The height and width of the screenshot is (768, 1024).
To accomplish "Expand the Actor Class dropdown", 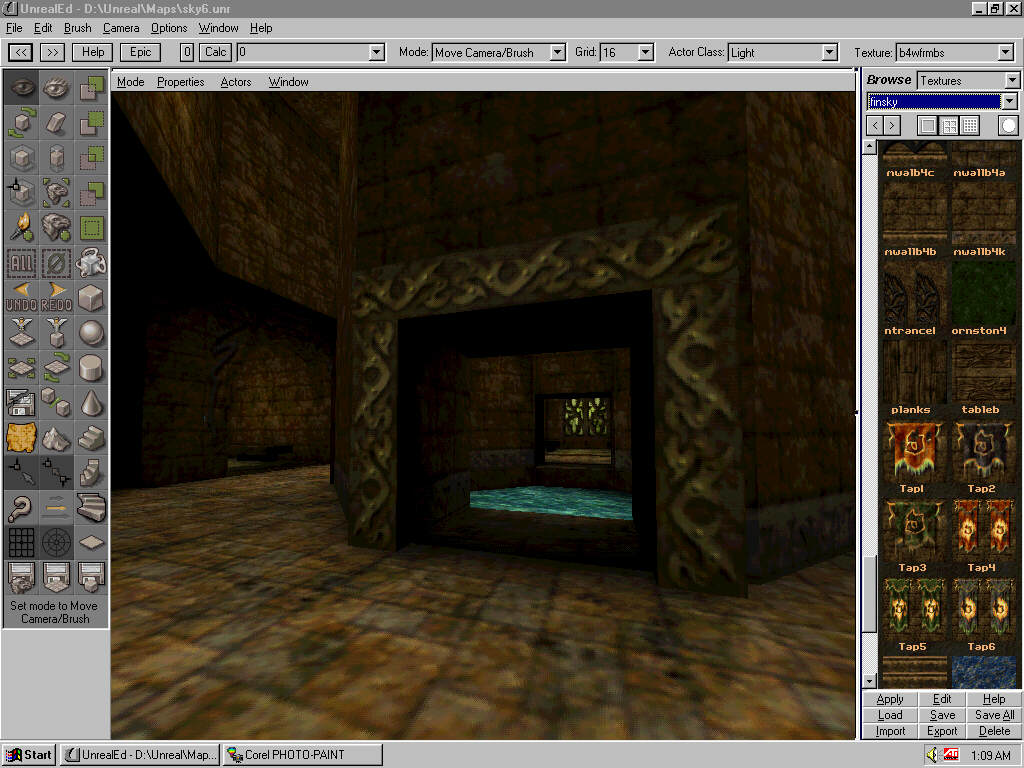I will pos(829,52).
